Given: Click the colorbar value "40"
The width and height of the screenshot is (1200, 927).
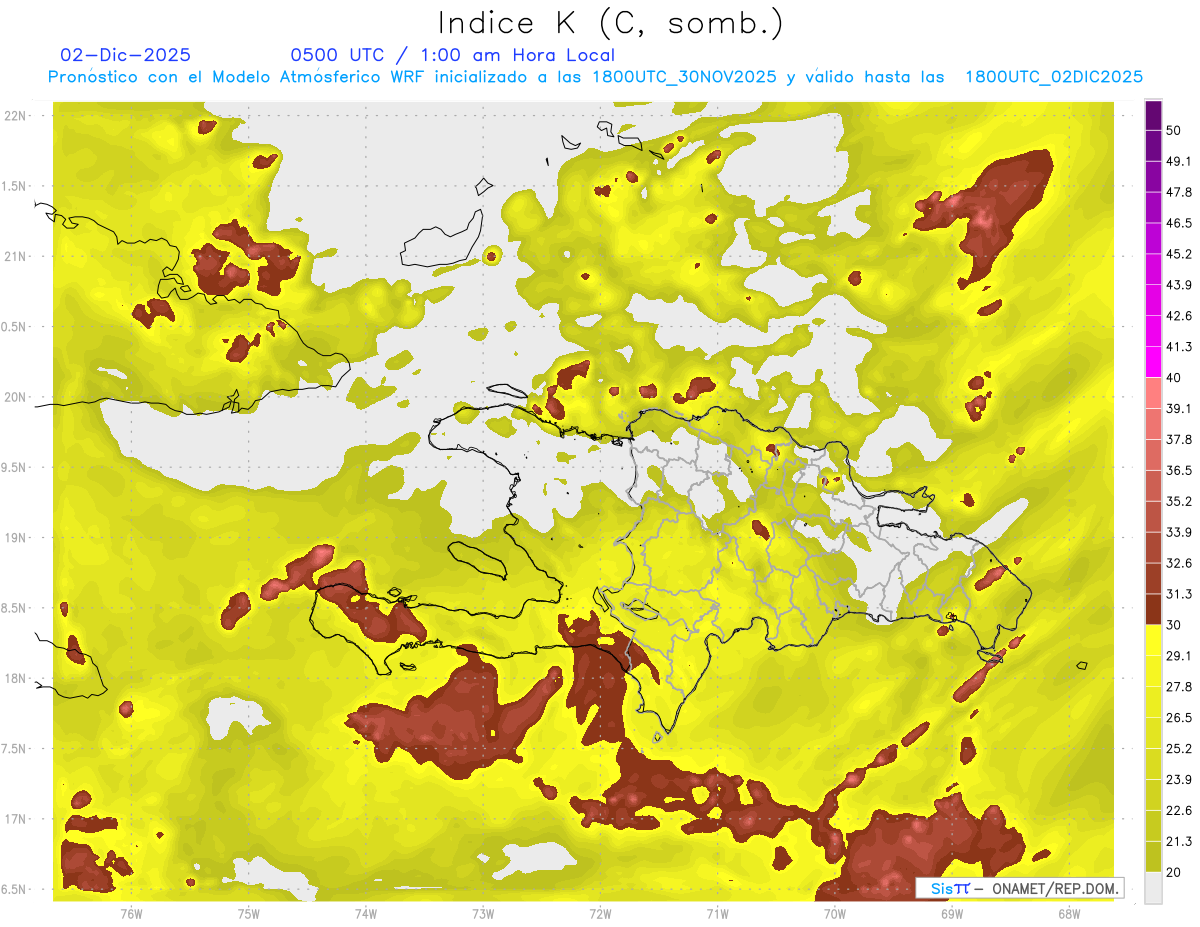Looking at the screenshot, I should coord(1175,378).
